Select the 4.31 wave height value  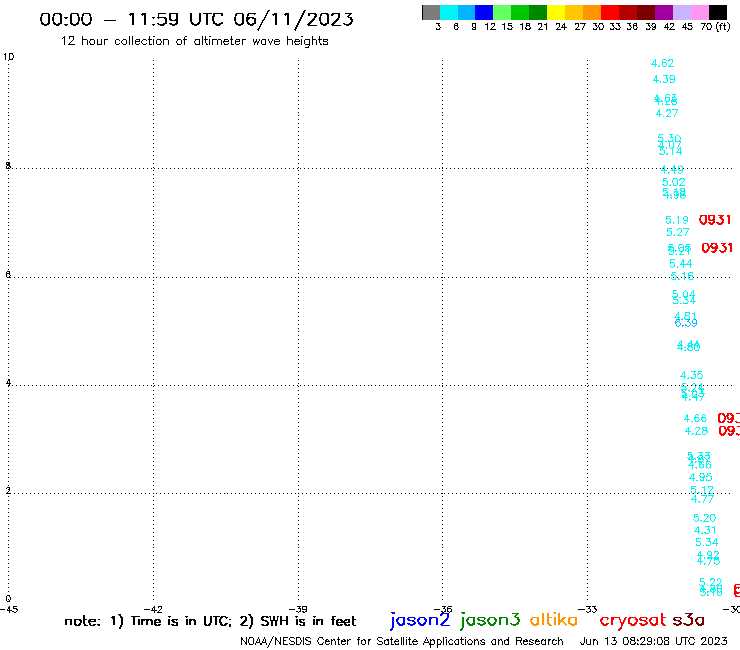coord(705,531)
